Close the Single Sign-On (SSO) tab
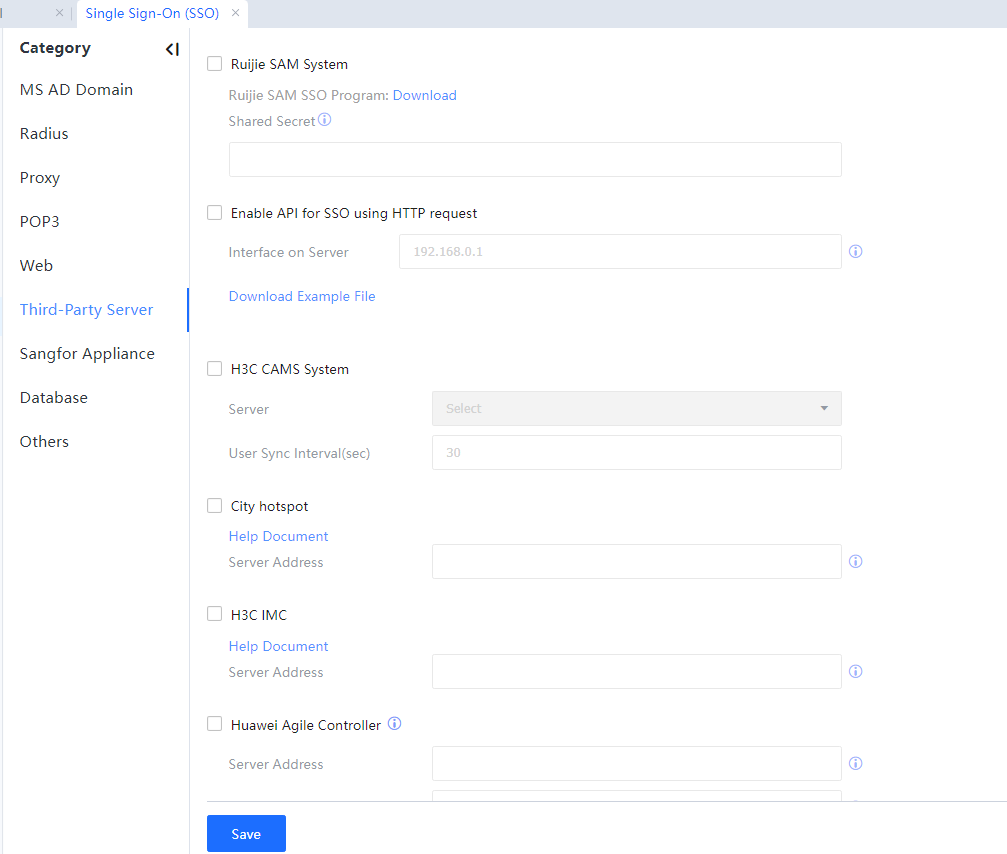 click(235, 13)
